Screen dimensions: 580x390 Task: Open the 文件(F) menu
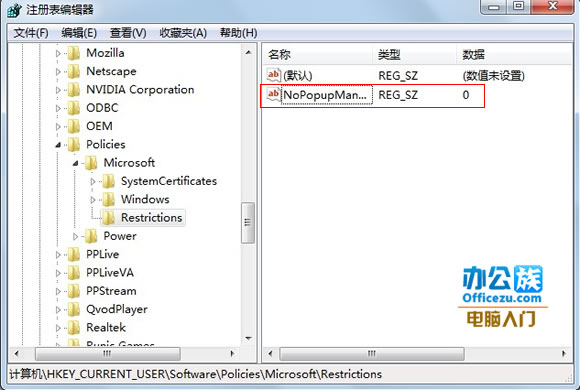[31, 33]
